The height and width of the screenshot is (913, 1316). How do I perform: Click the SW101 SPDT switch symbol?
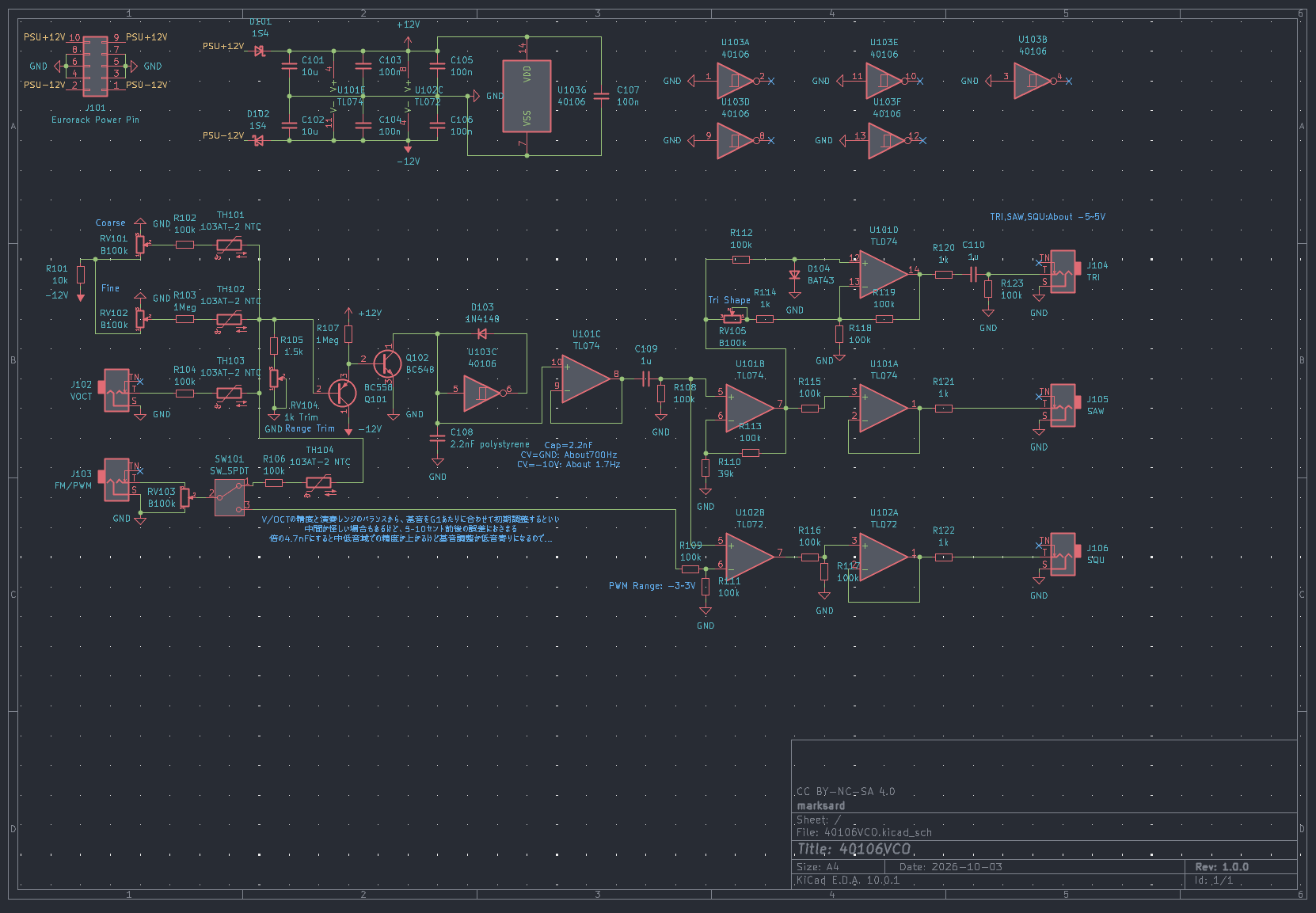[x=230, y=496]
